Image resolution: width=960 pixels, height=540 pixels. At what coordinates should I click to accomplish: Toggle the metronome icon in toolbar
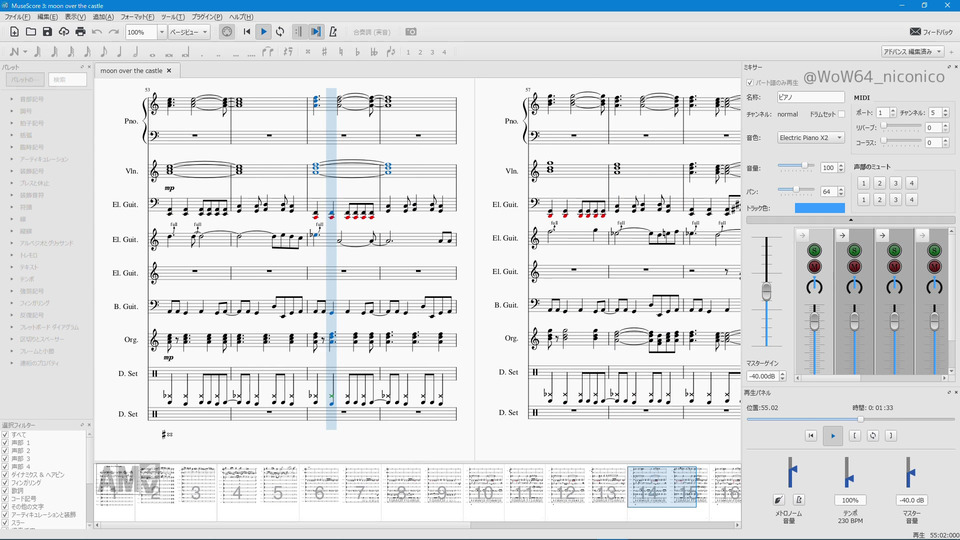(x=332, y=32)
